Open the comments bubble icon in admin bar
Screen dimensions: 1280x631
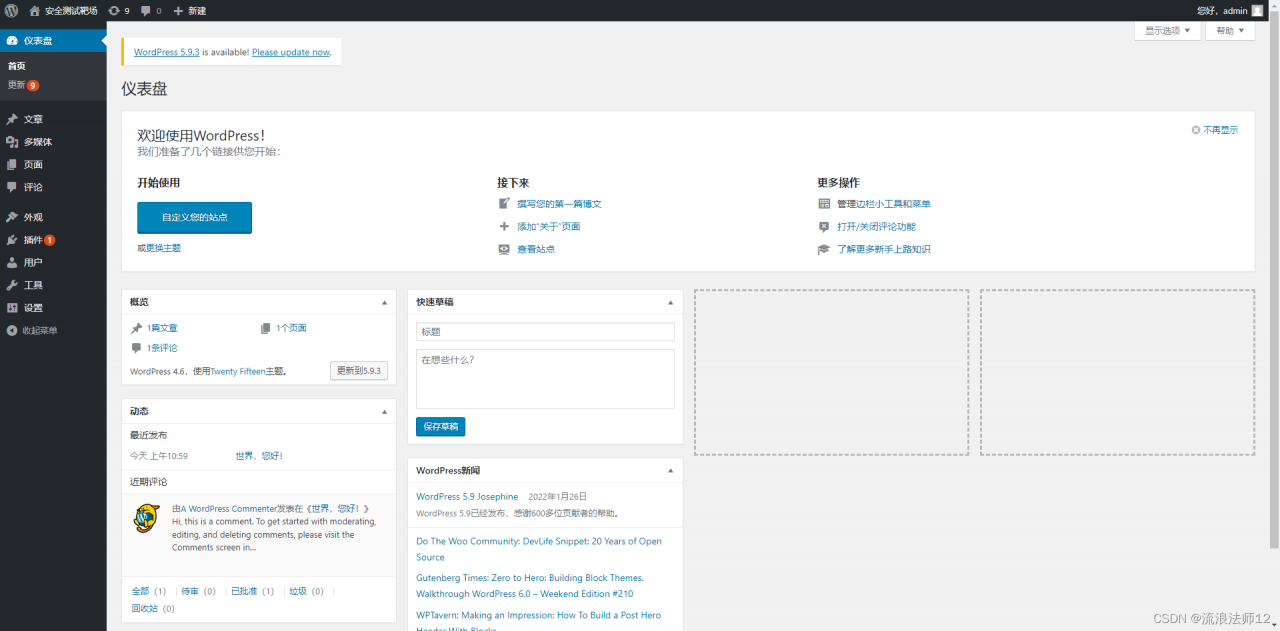click(151, 10)
